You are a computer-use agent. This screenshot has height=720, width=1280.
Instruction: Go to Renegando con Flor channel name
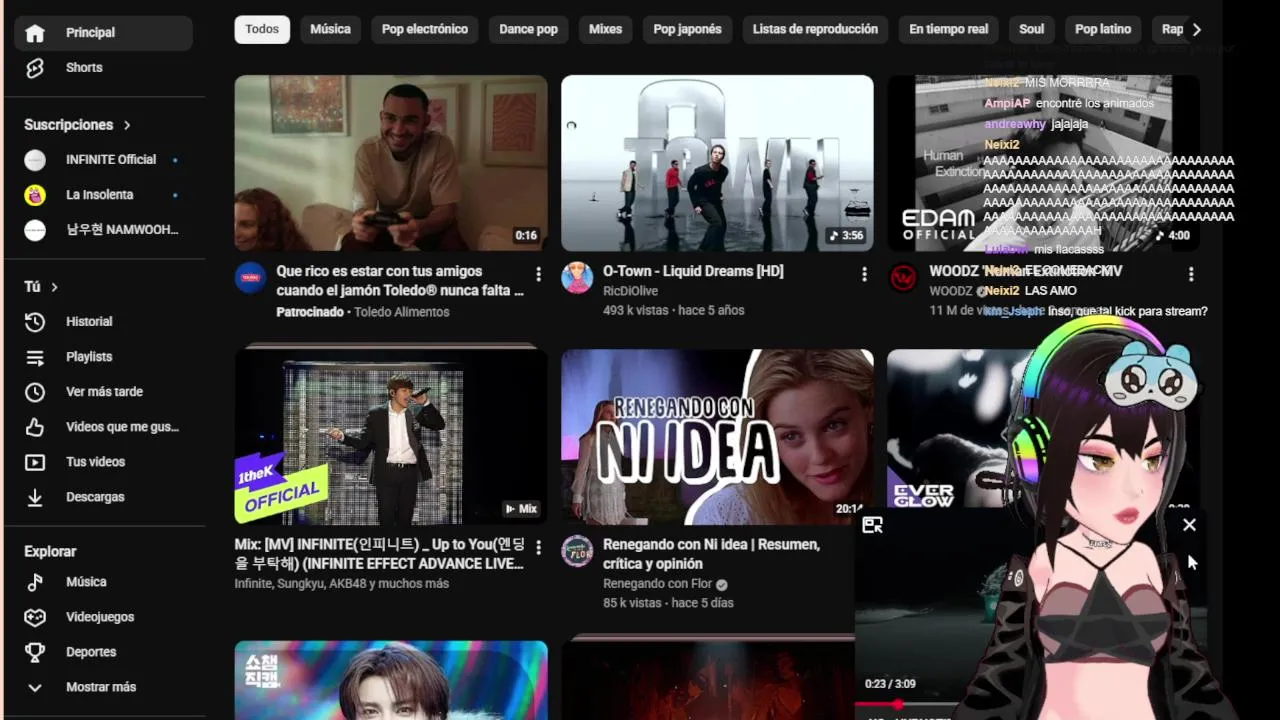click(x=657, y=584)
